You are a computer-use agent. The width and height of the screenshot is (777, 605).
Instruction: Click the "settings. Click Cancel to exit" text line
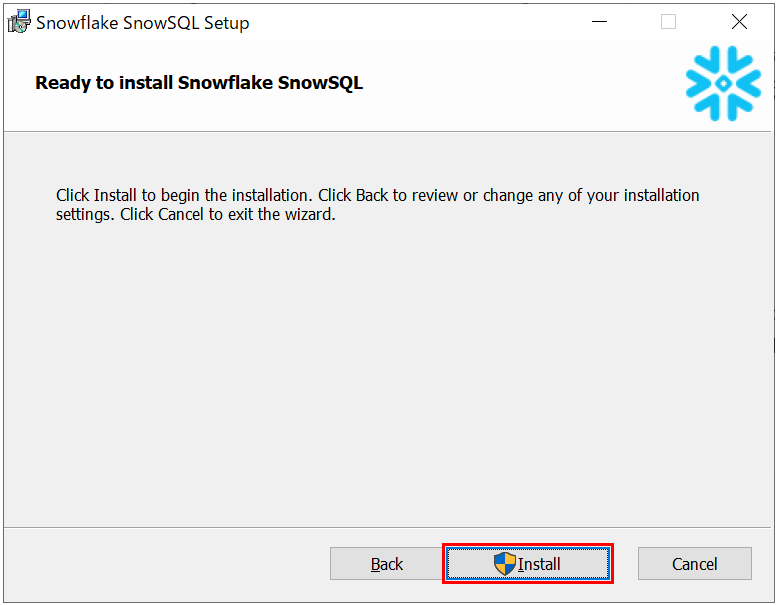pyautogui.click(x=196, y=214)
